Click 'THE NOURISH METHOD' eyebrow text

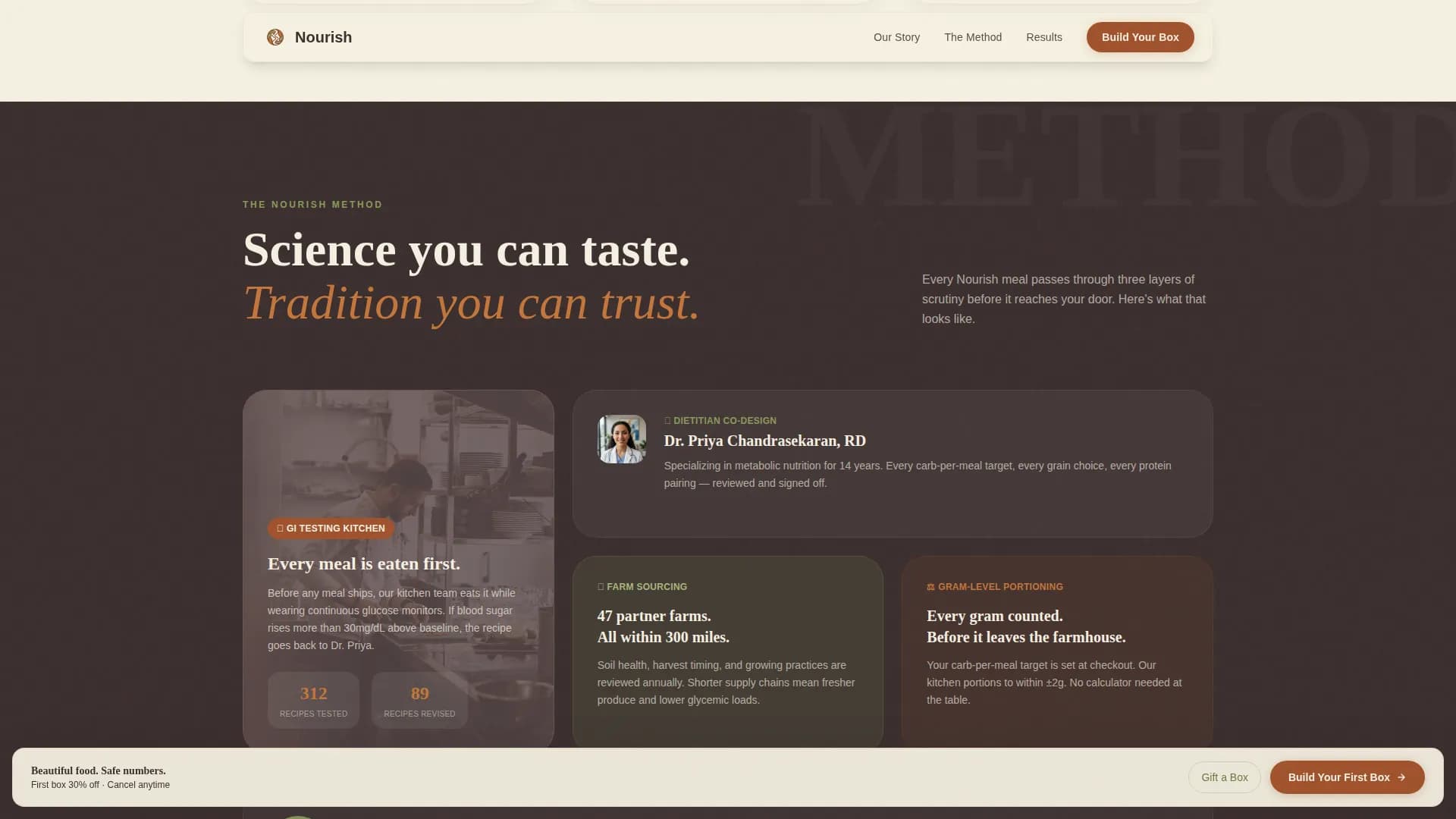[x=312, y=205]
